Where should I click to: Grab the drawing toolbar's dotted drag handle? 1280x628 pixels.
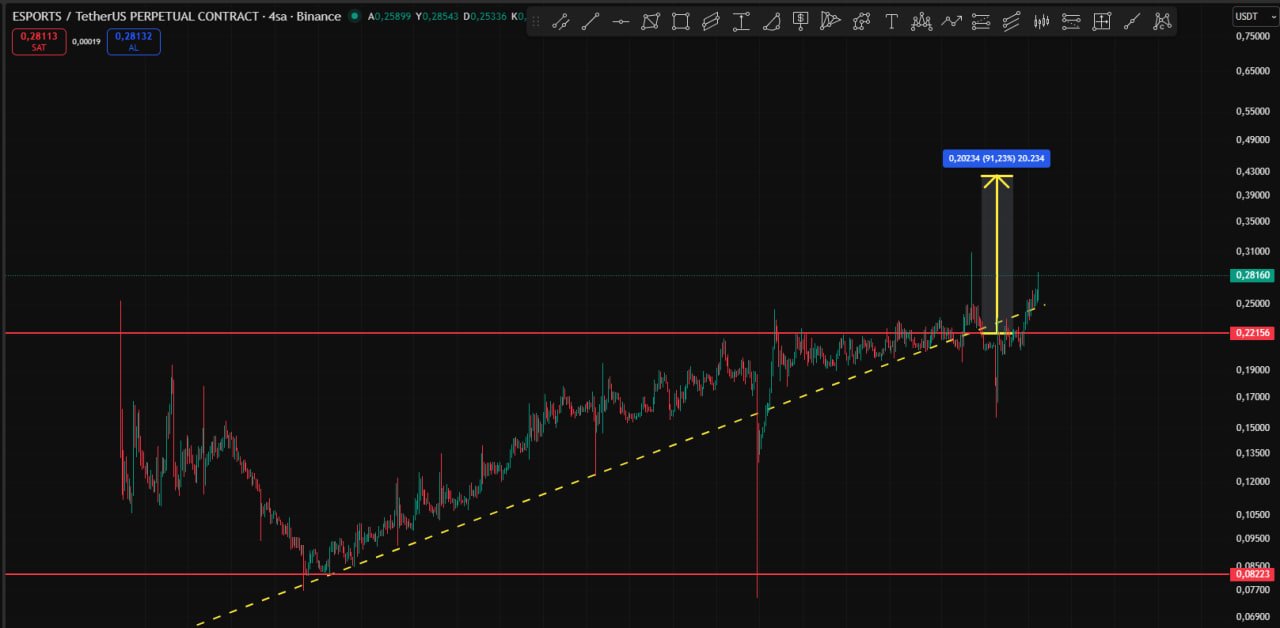[536, 21]
